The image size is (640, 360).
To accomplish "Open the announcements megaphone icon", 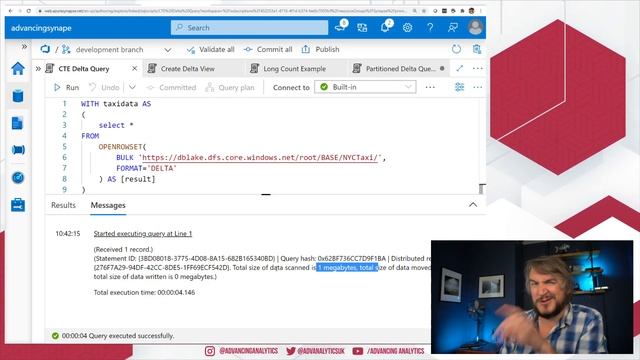I will 340,27.
